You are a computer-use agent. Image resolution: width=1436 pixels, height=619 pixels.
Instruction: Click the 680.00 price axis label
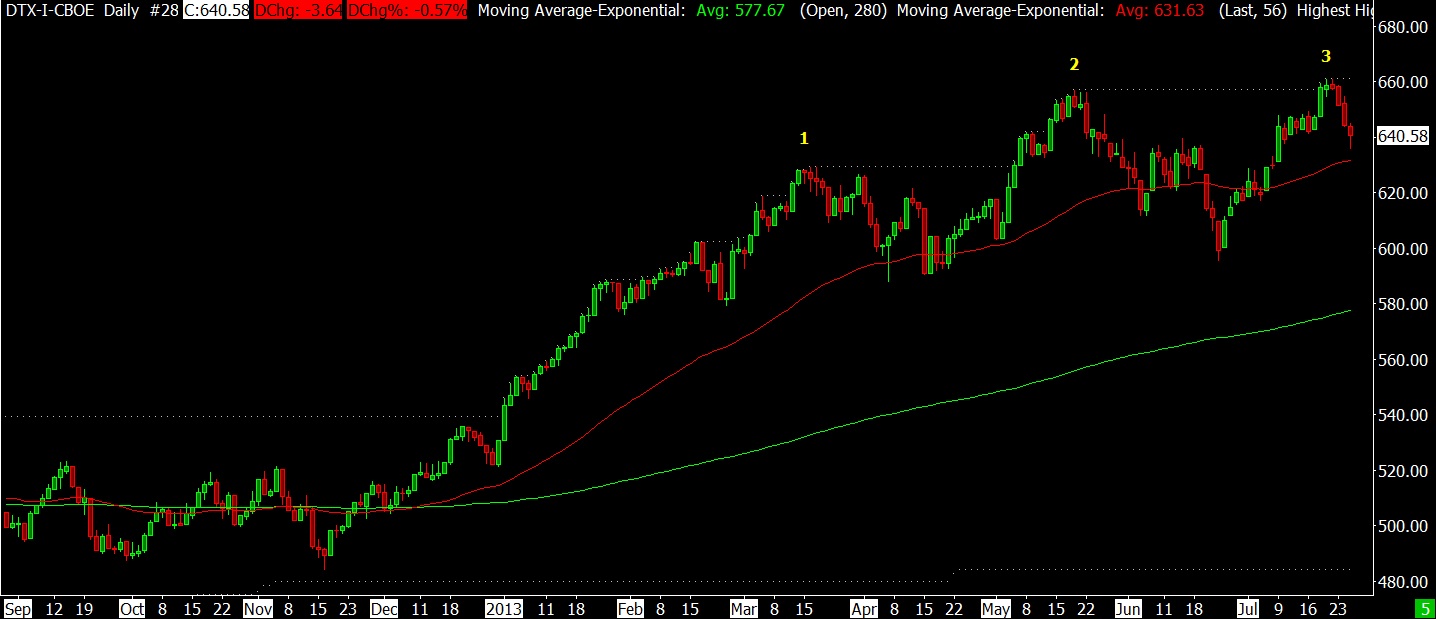(x=1402, y=27)
